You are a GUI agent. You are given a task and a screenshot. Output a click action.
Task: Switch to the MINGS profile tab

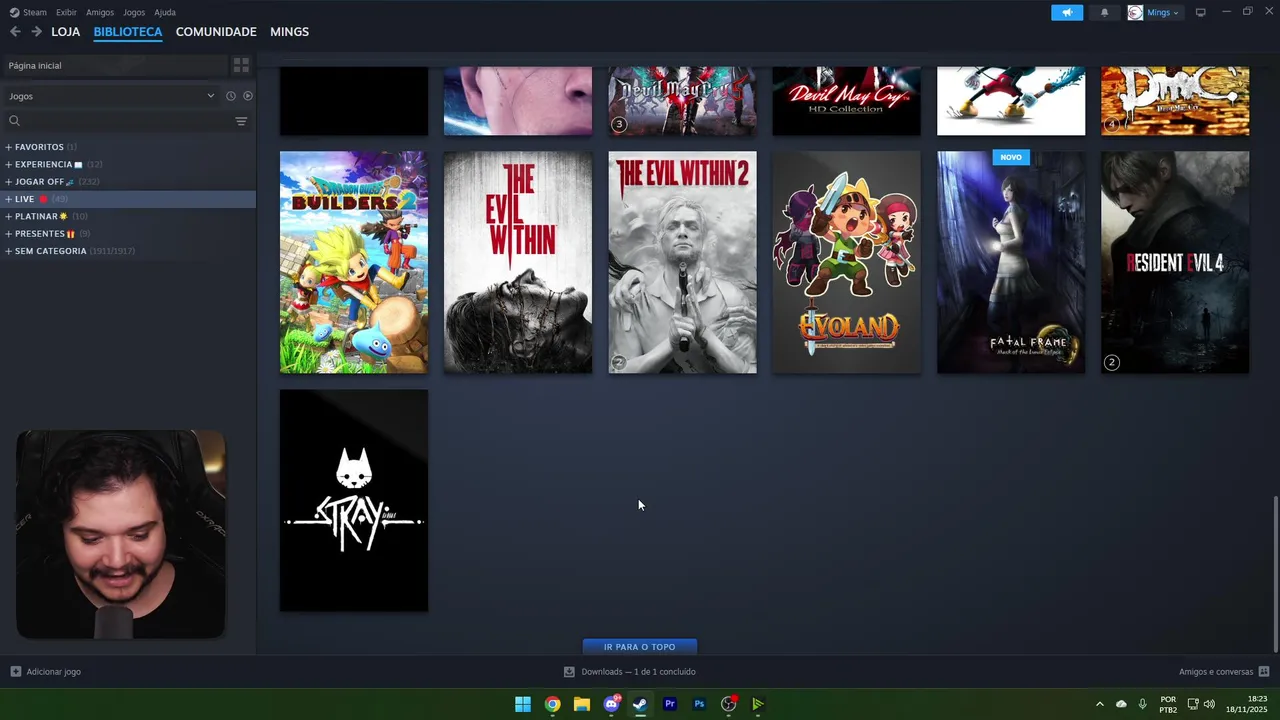(x=290, y=32)
